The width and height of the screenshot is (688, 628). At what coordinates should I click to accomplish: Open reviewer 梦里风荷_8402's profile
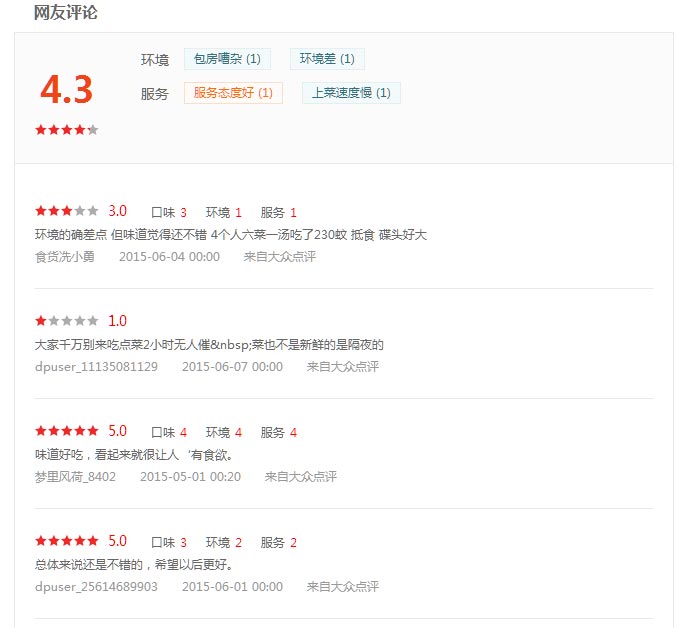pos(75,477)
